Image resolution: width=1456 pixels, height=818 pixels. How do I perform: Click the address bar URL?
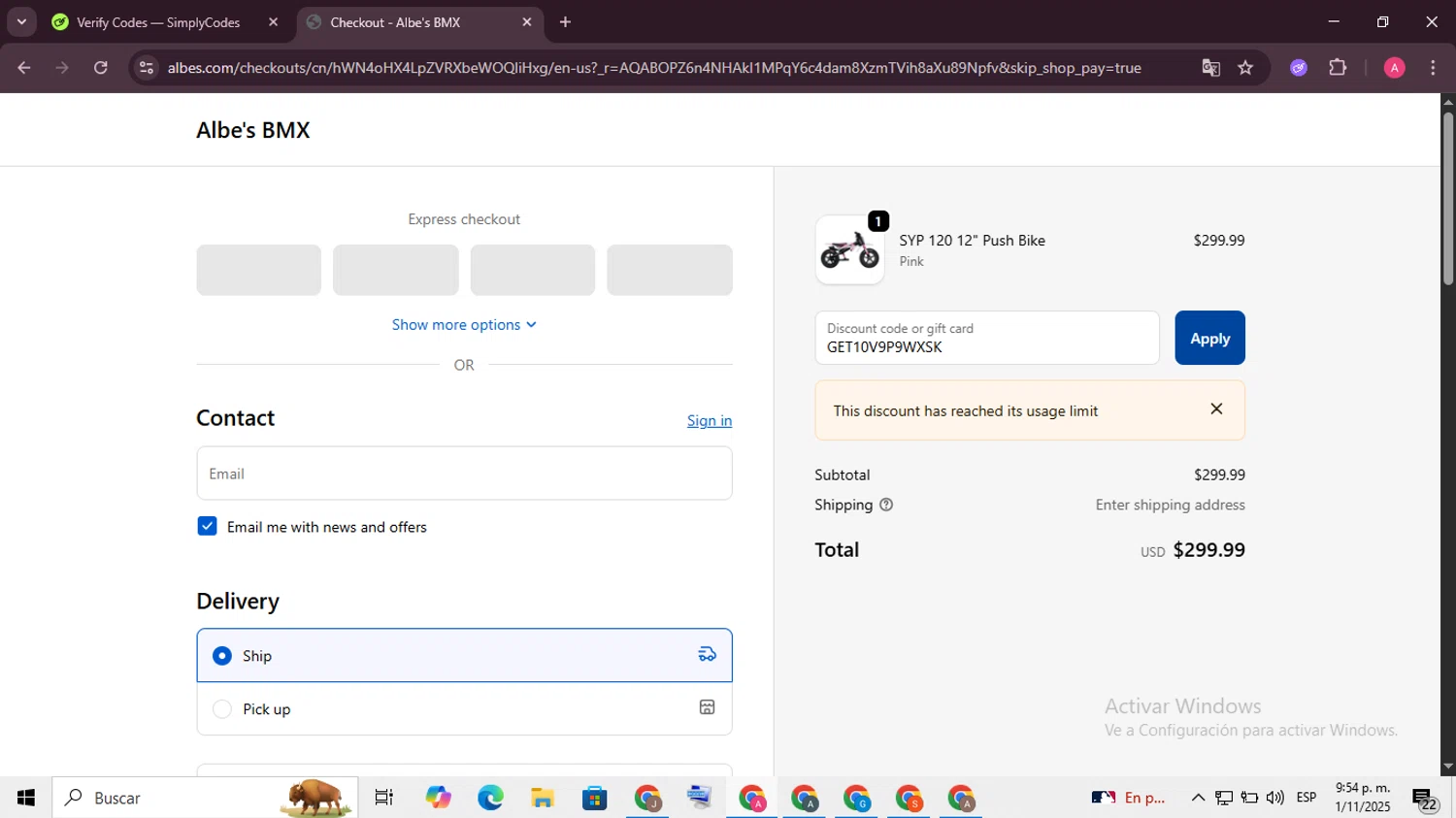click(653, 68)
